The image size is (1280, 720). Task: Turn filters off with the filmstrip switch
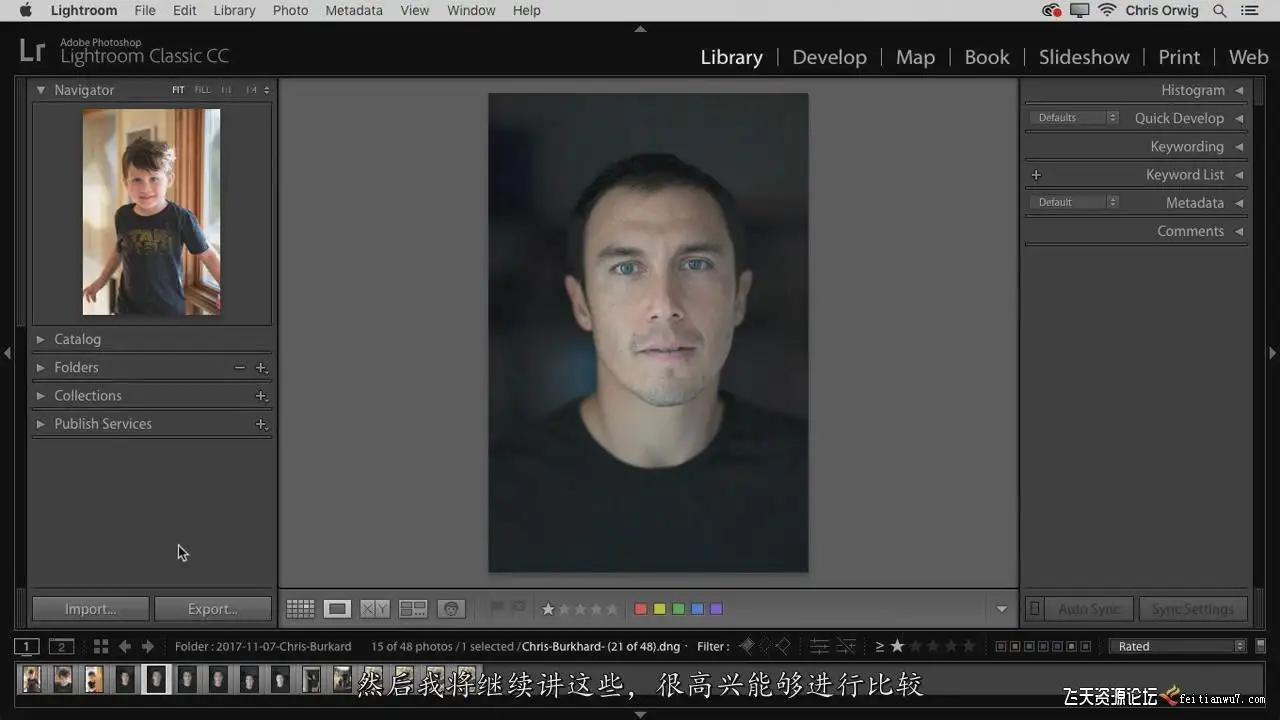[x=1261, y=645]
